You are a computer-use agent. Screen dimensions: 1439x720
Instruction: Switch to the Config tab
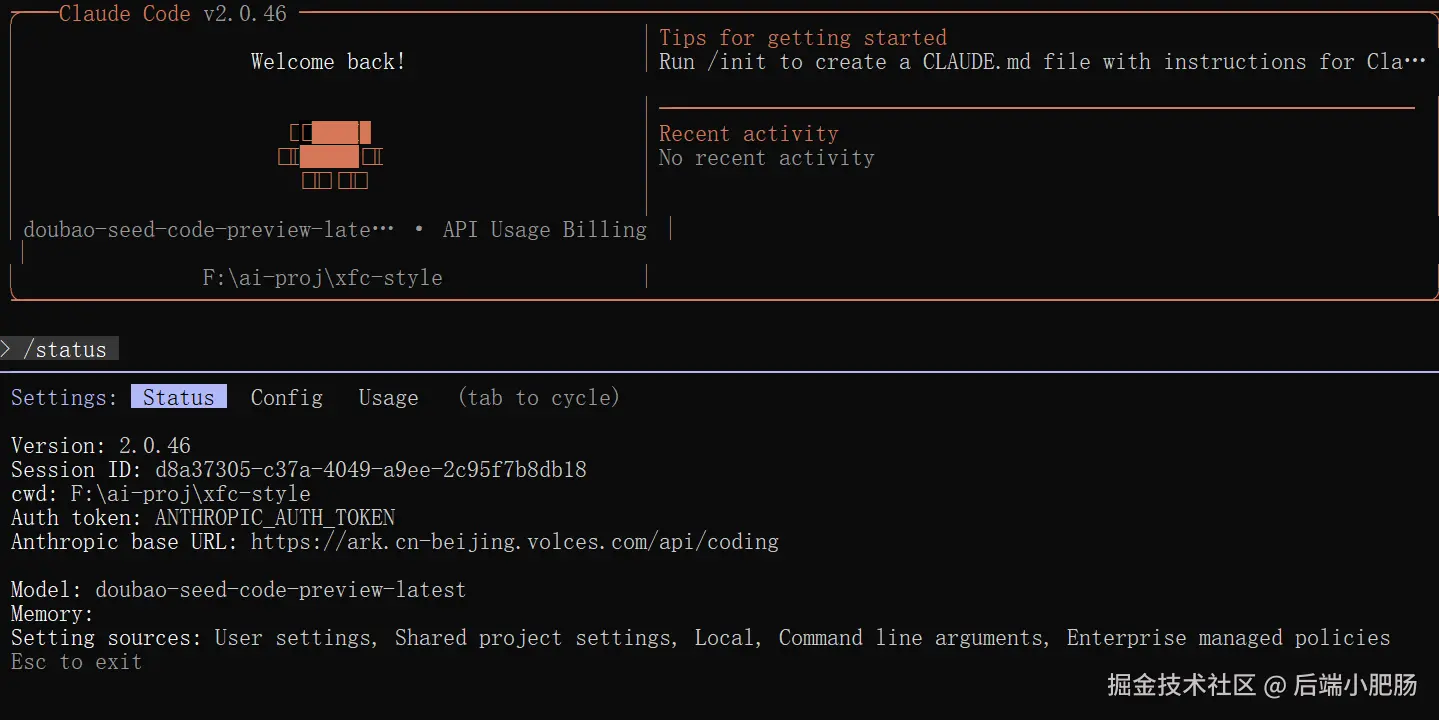[x=286, y=397]
